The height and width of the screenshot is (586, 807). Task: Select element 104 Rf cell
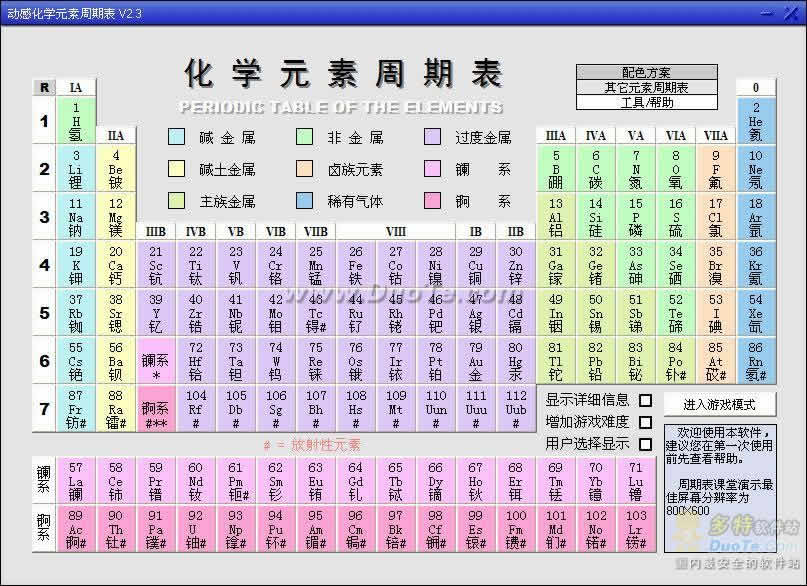[x=196, y=409]
